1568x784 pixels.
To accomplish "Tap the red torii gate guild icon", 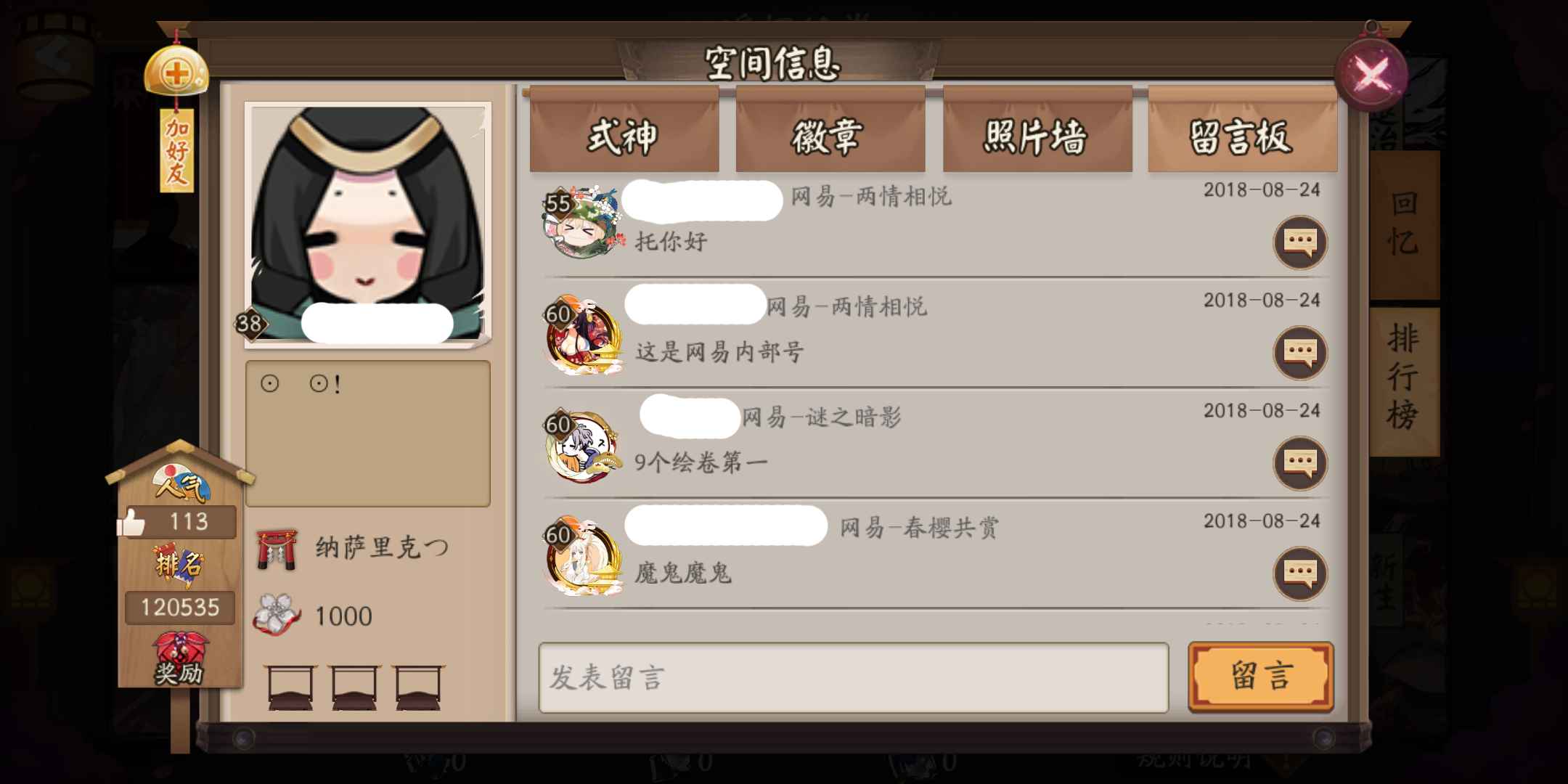I will [x=277, y=550].
